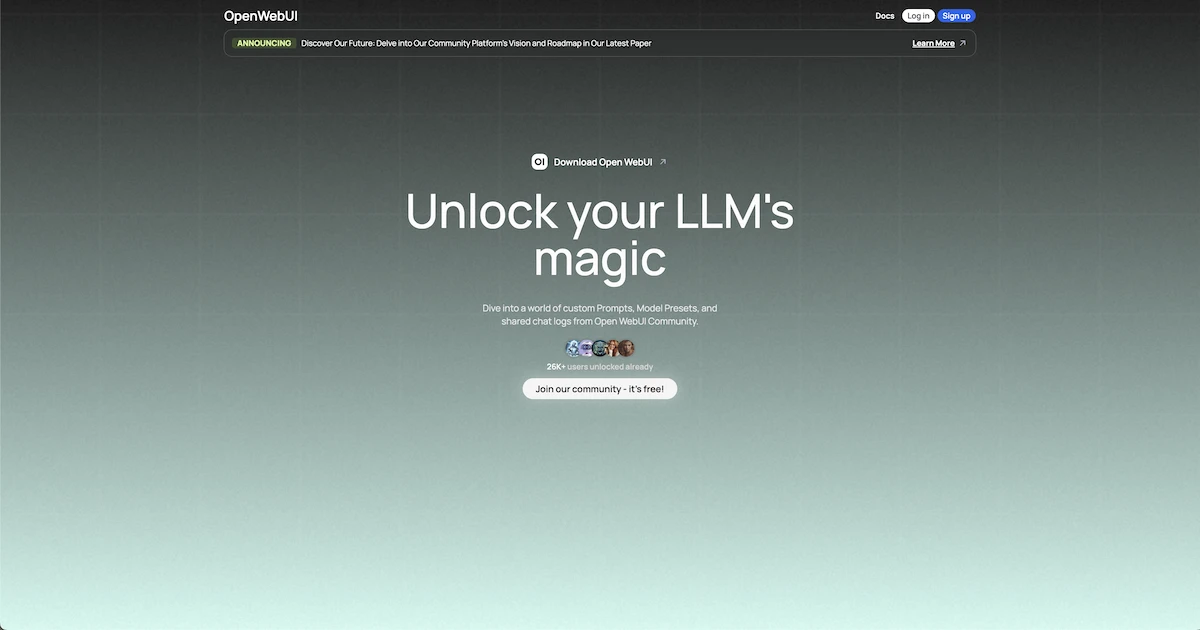1200x630 pixels.
Task: Click the Dive into a world description paragraph
Action: [600, 315]
